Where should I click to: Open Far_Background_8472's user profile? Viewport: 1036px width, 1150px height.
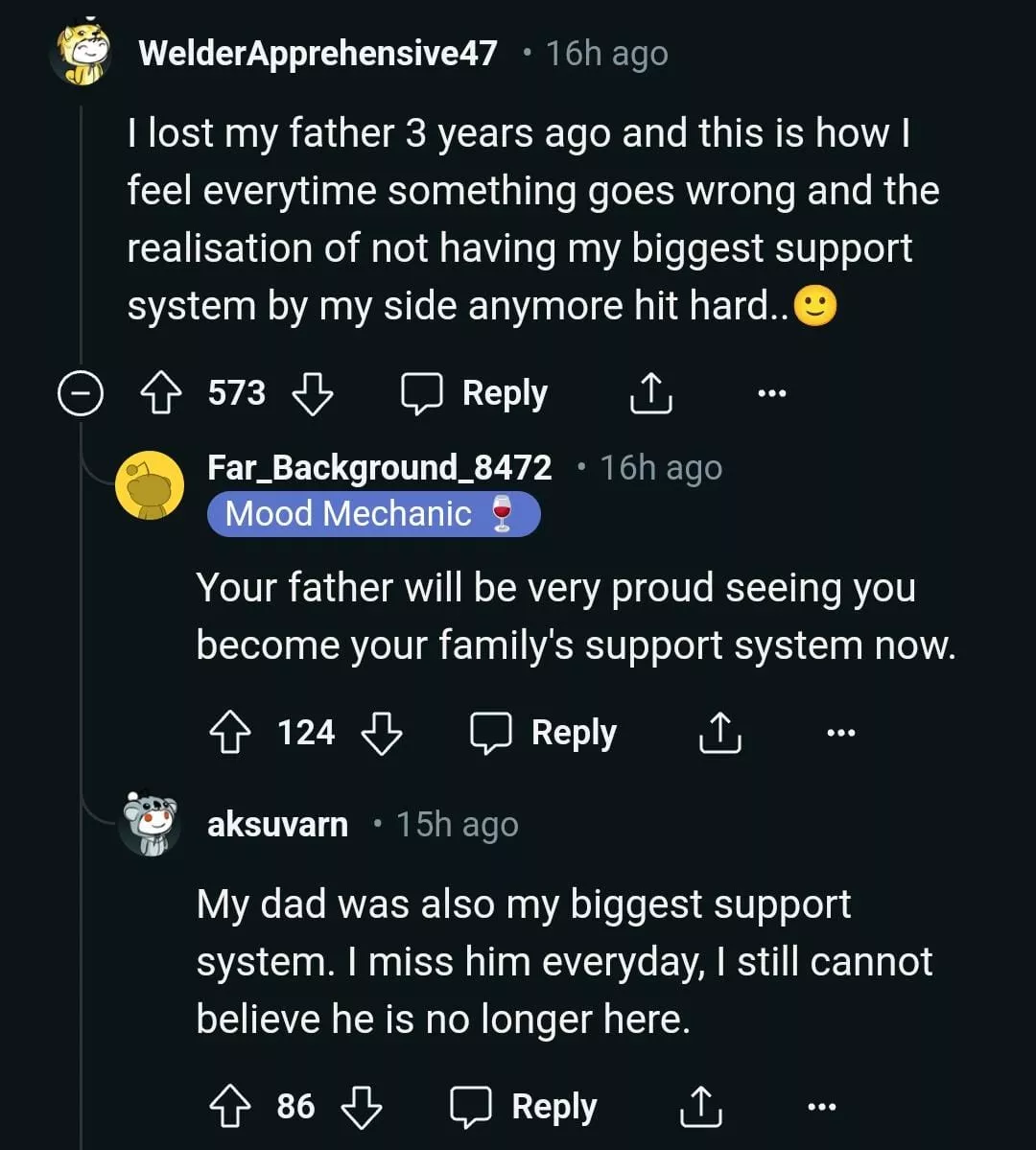click(x=379, y=468)
